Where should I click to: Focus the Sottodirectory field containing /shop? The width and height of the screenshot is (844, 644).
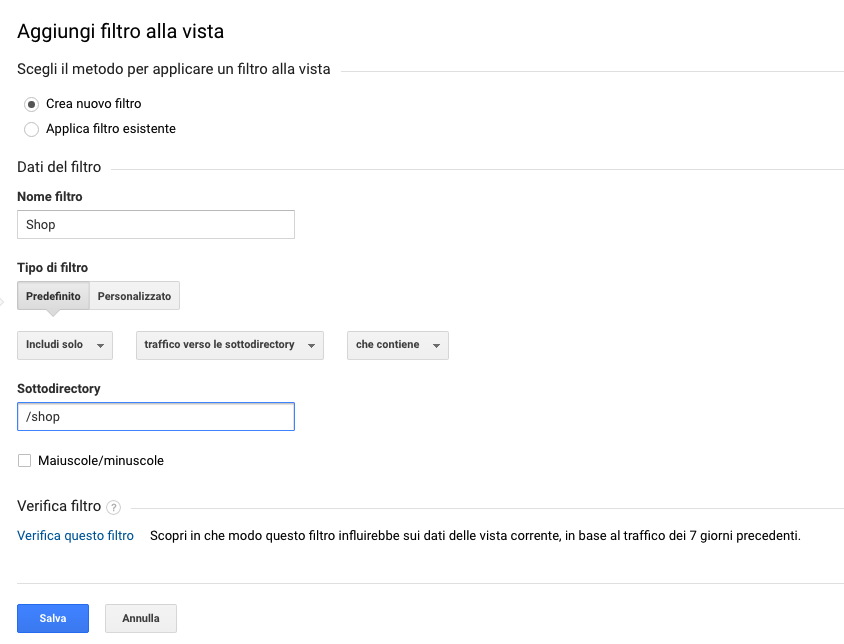coord(156,417)
